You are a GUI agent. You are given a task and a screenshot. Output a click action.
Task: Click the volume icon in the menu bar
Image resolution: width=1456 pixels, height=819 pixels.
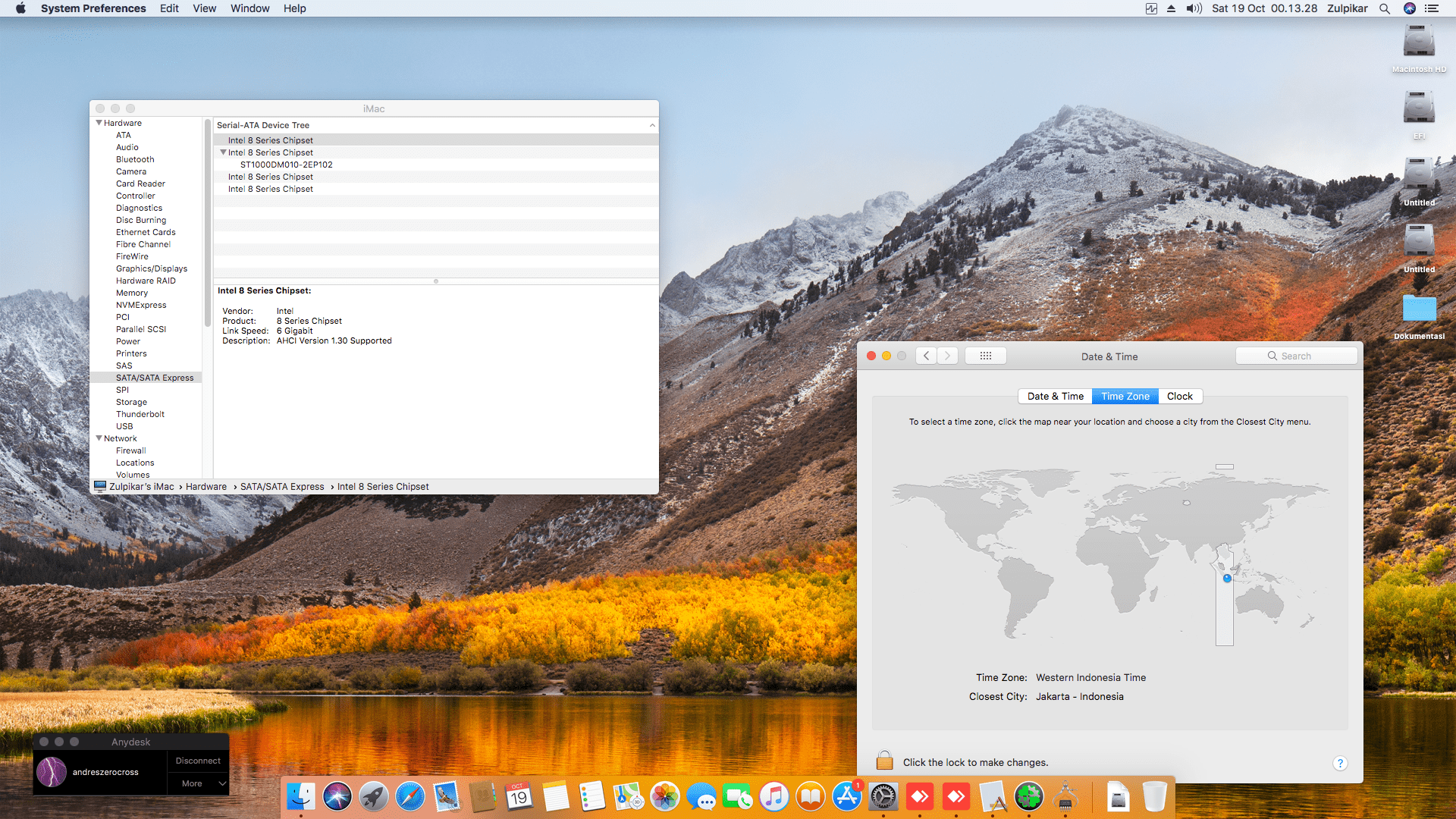pyautogui.click(x=1193, y=8)
